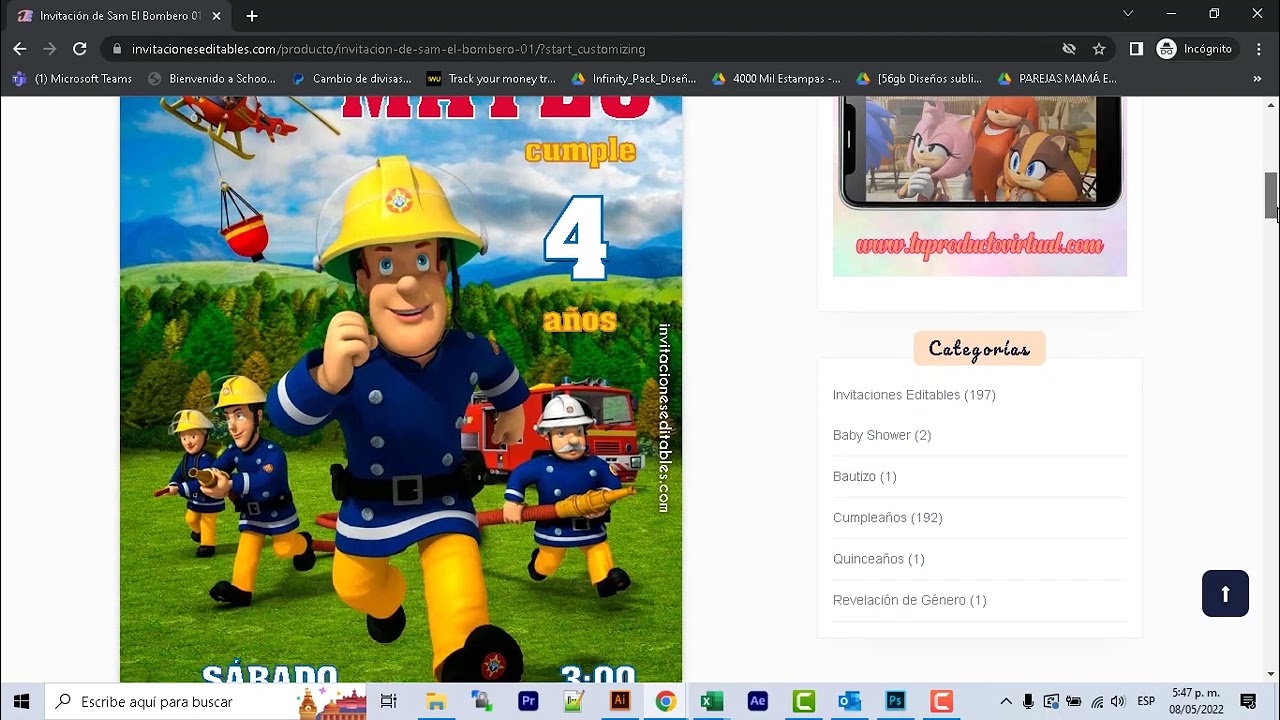Image resolution: width=1280 pixels, height=720 pixels.
Task: Show hidden system tray icons
Action: tap(1006, 701)
